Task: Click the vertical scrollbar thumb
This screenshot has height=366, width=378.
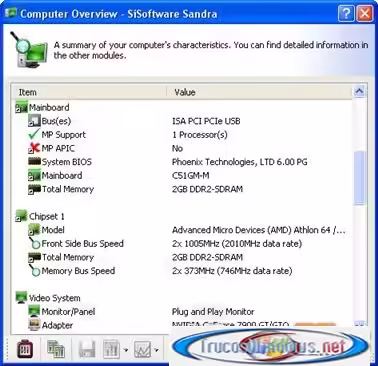Action: (359, 178)
